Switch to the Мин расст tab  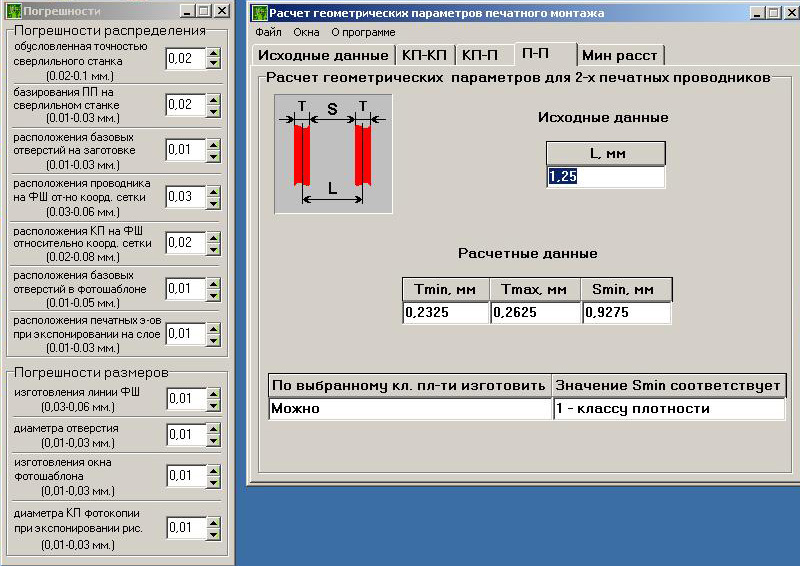[620, 55]
